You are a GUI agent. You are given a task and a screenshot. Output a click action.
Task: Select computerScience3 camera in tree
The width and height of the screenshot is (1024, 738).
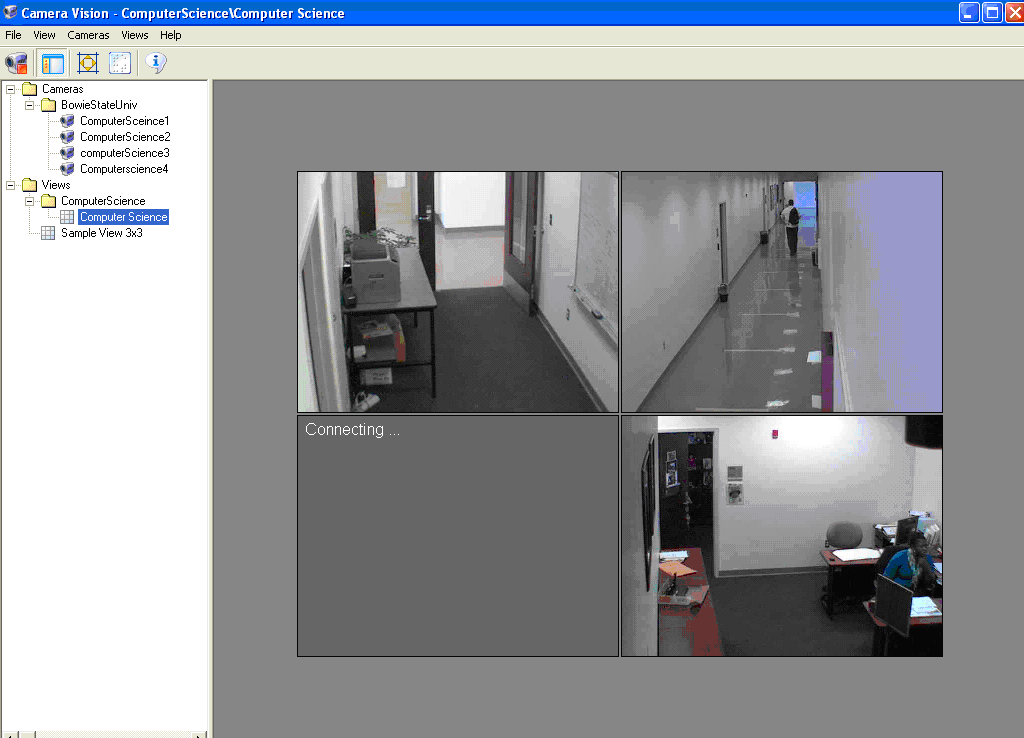(125, 153)
